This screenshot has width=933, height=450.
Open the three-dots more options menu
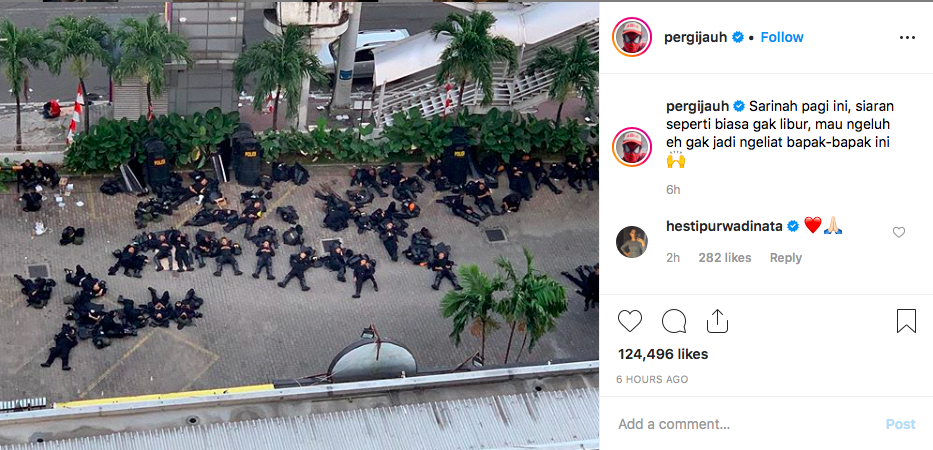(907, 38)
